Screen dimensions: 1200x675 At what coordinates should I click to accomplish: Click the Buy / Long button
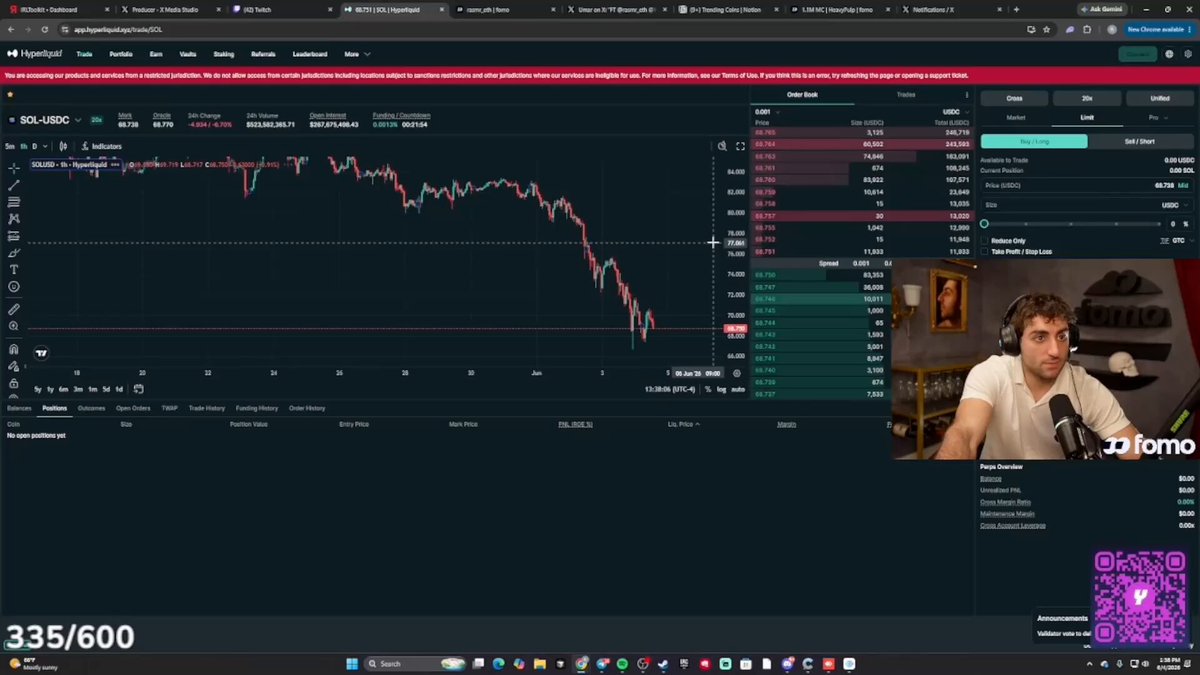(1034, 141)
